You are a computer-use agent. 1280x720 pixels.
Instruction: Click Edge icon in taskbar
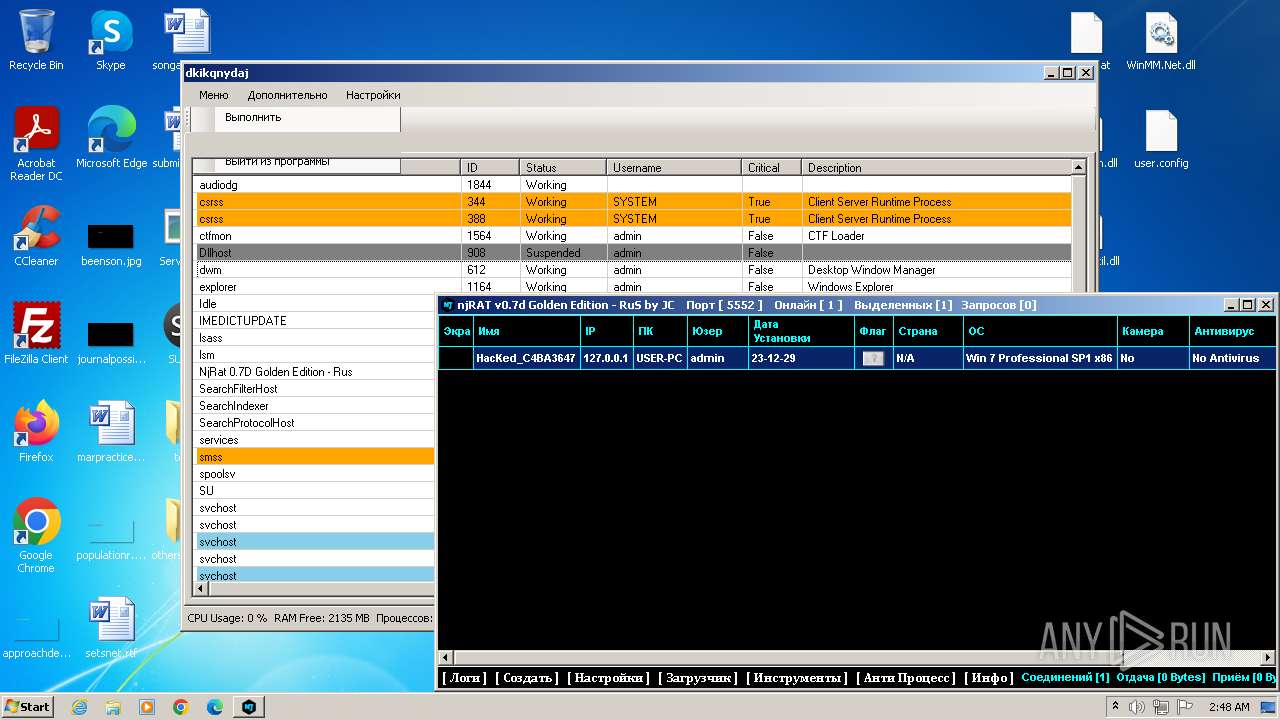coord(215,707)
